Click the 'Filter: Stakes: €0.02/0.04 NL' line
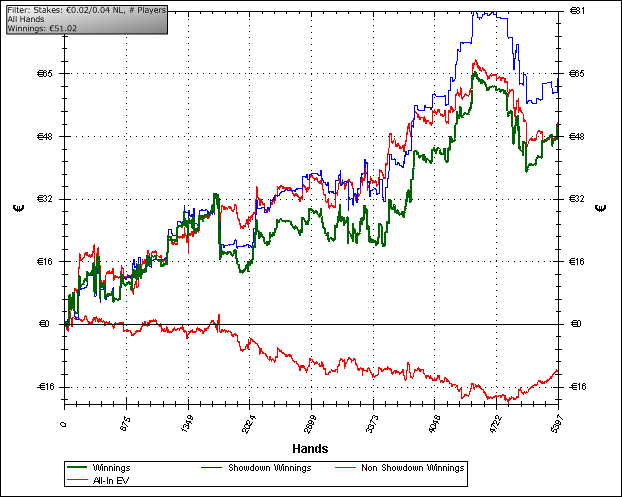Viewport: 622px width, 497px height. coord(86,10)
